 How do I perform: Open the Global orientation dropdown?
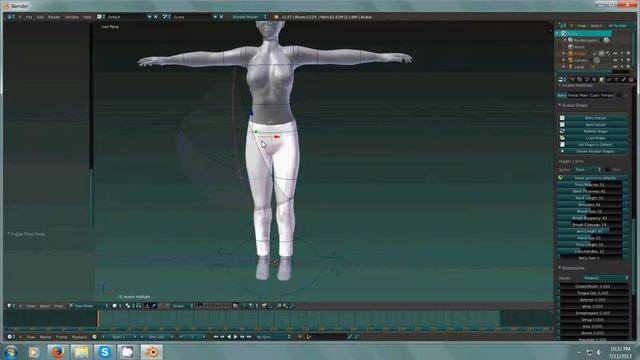click(182, 306)
